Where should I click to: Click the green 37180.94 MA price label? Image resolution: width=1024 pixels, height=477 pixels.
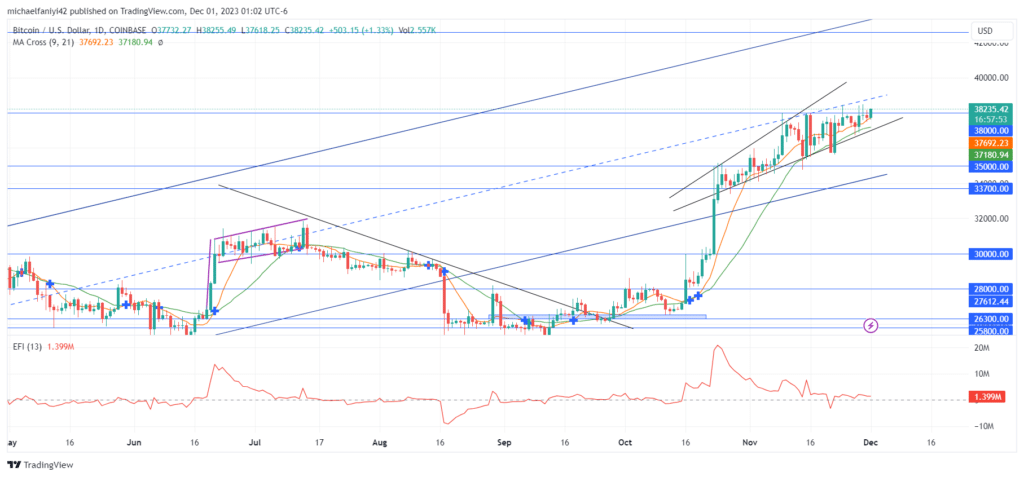[991, 155]
